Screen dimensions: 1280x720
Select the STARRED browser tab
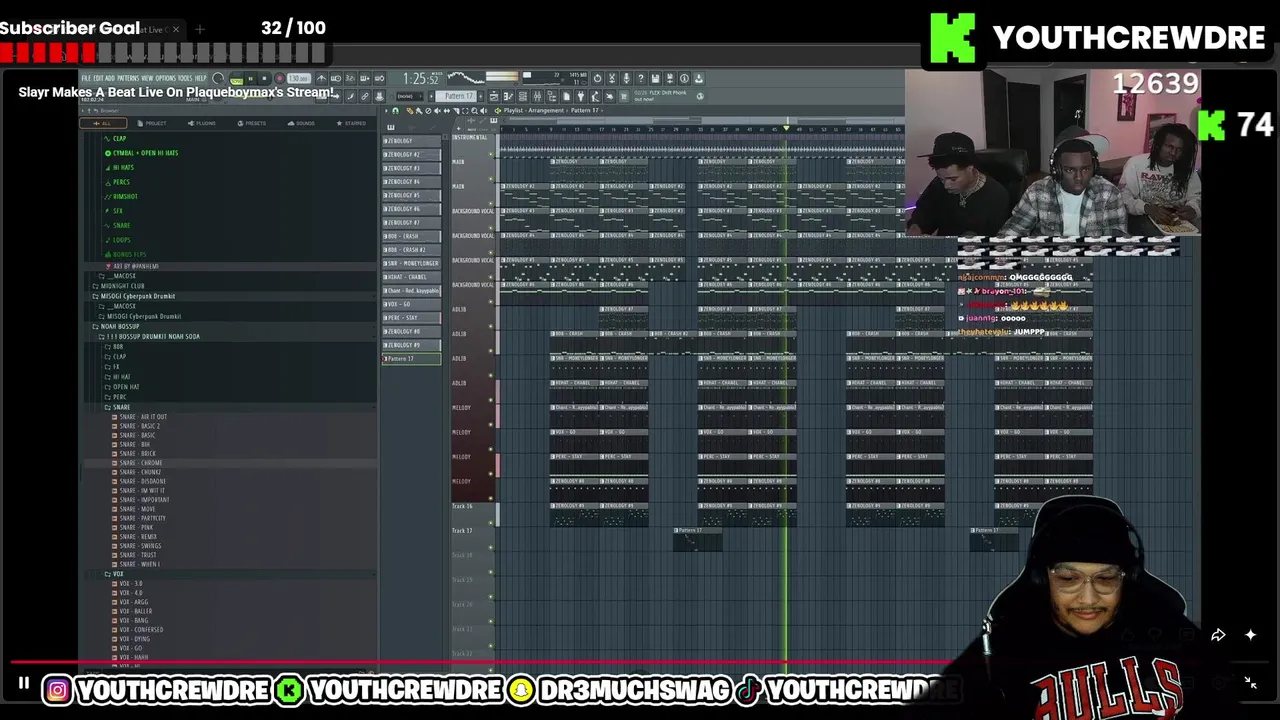coord(351,123)
